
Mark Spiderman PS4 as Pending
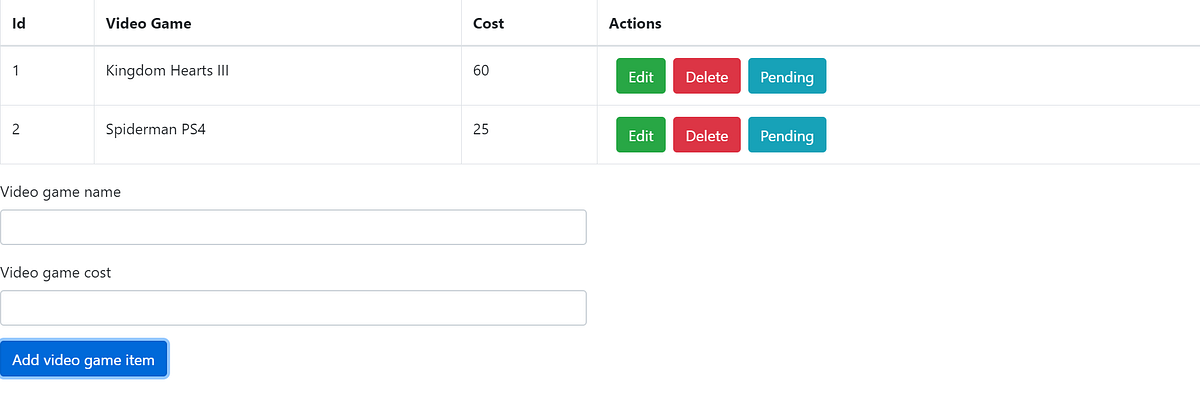point(787,136)
